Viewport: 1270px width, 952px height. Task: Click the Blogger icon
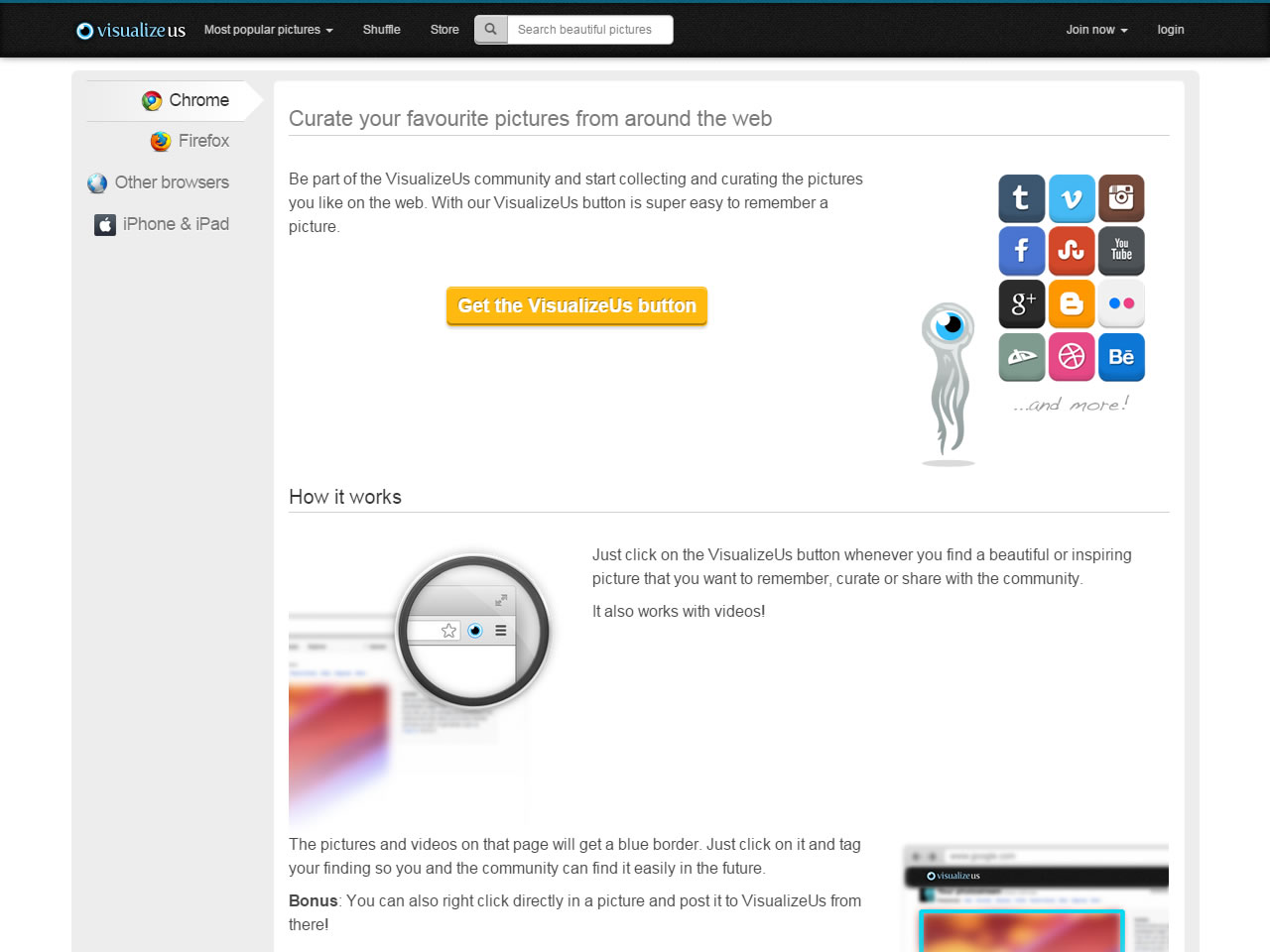point(1072,303)
